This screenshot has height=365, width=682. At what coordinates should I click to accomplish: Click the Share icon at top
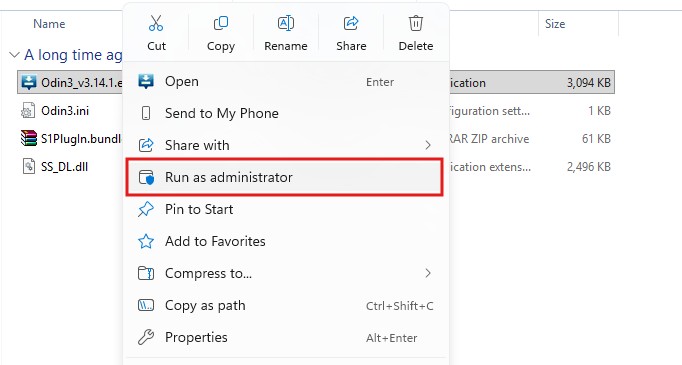(x=351, y=23)
